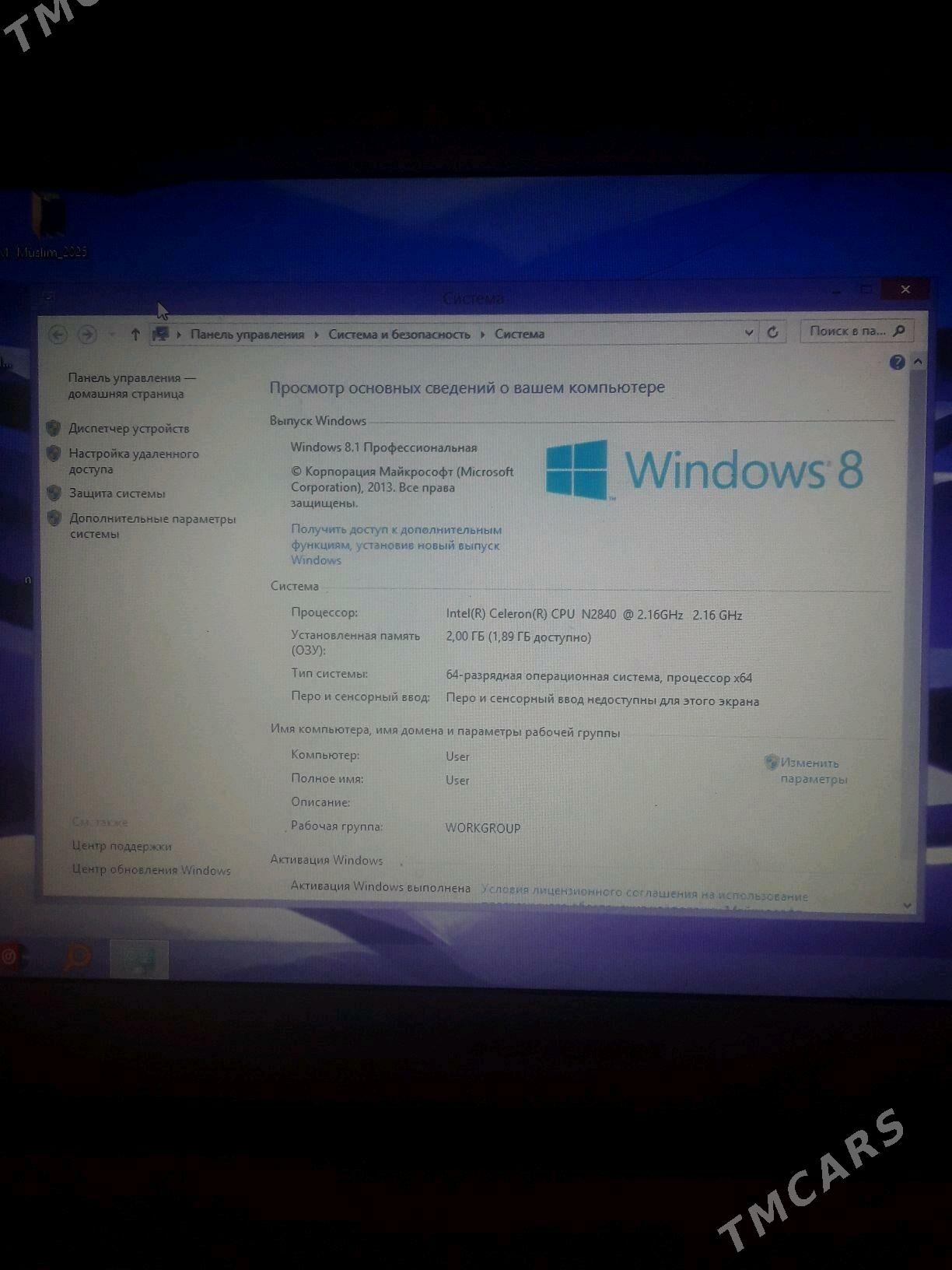Click the computer icon in address bar
Image resolution: width=952 pixels, height=1270 pixels.
(x=161, y=334)
